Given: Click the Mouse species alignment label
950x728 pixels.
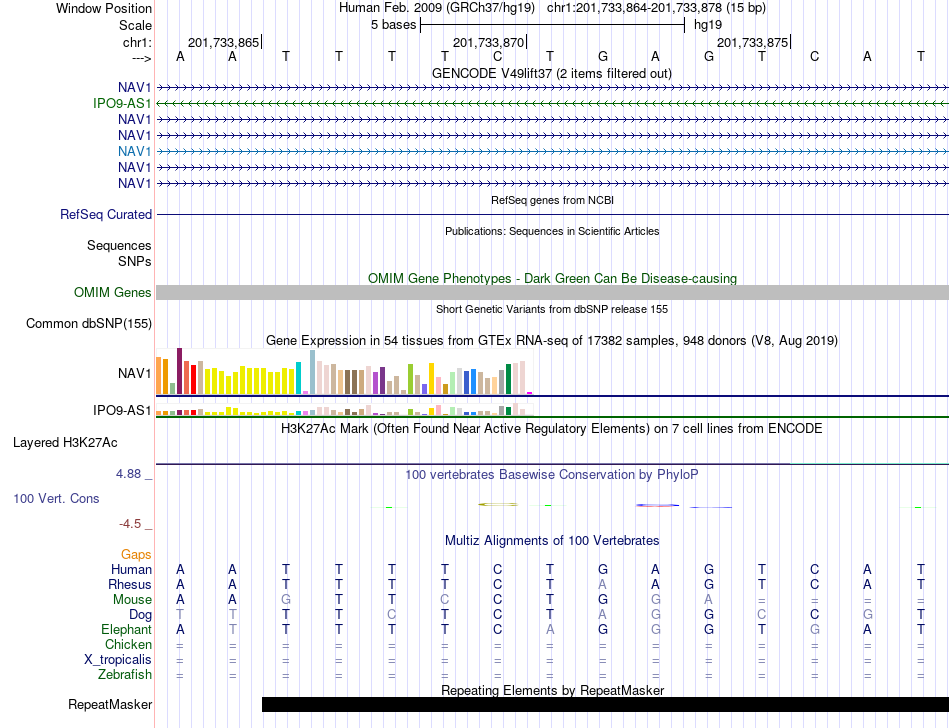Looking at the screenshot, I should click(132, 600).
